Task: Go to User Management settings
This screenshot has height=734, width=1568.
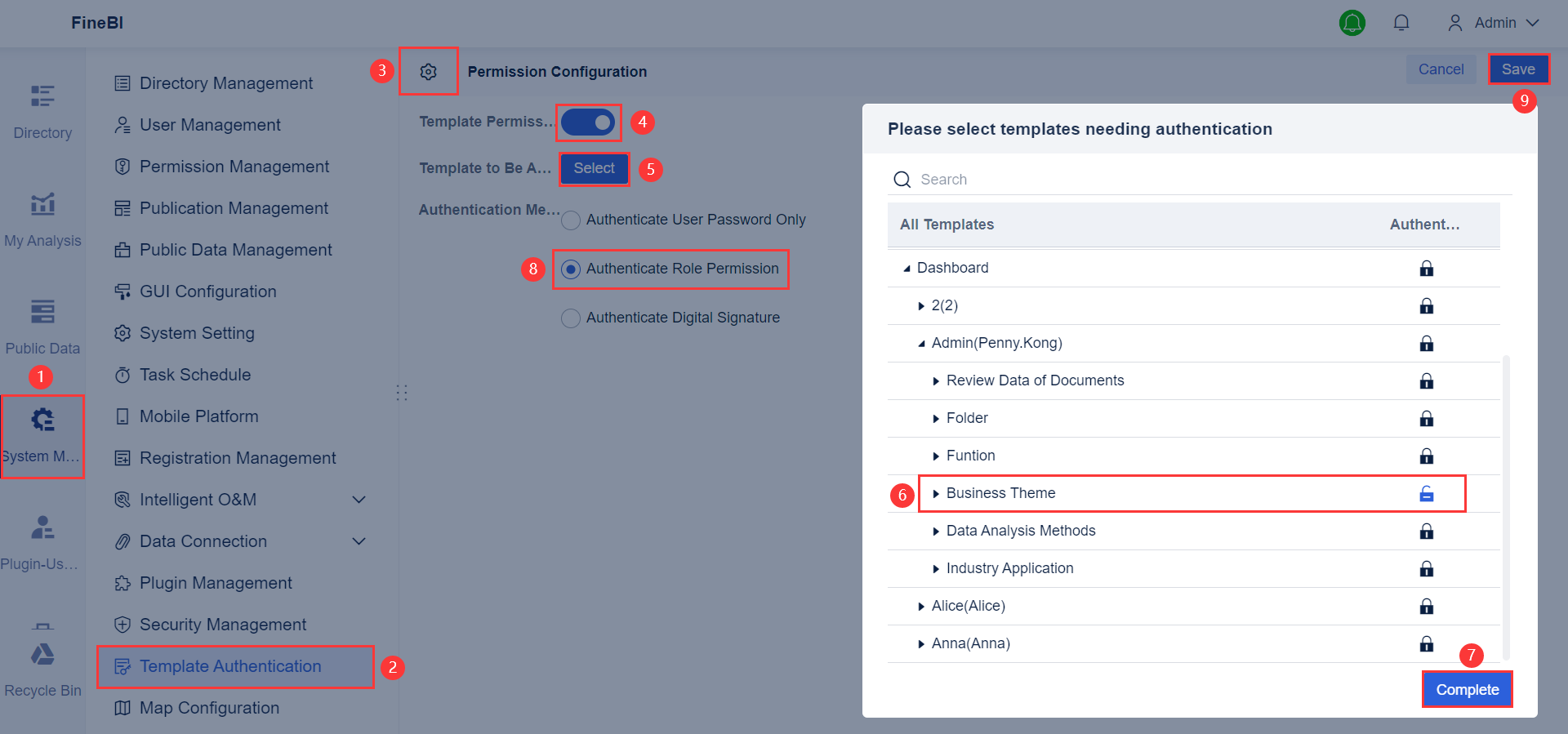Action: (x=209, y=124)
